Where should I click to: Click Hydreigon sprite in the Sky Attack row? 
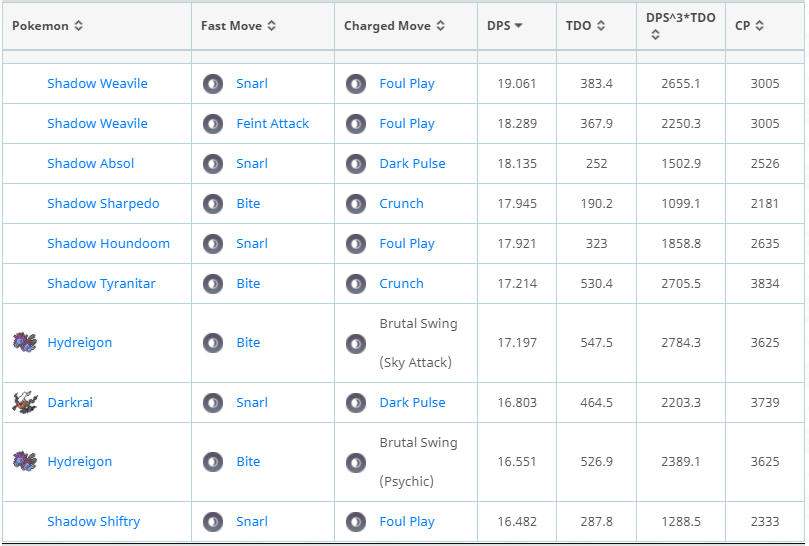[x=24, y=342]
